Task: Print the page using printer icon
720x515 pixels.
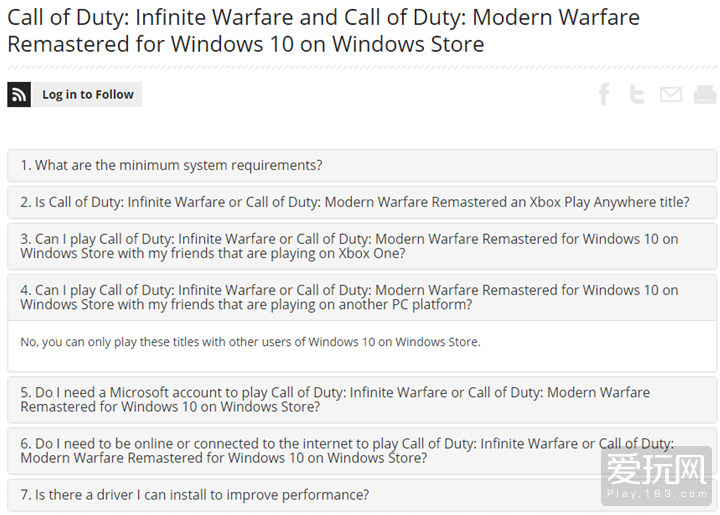Action: 704,95
